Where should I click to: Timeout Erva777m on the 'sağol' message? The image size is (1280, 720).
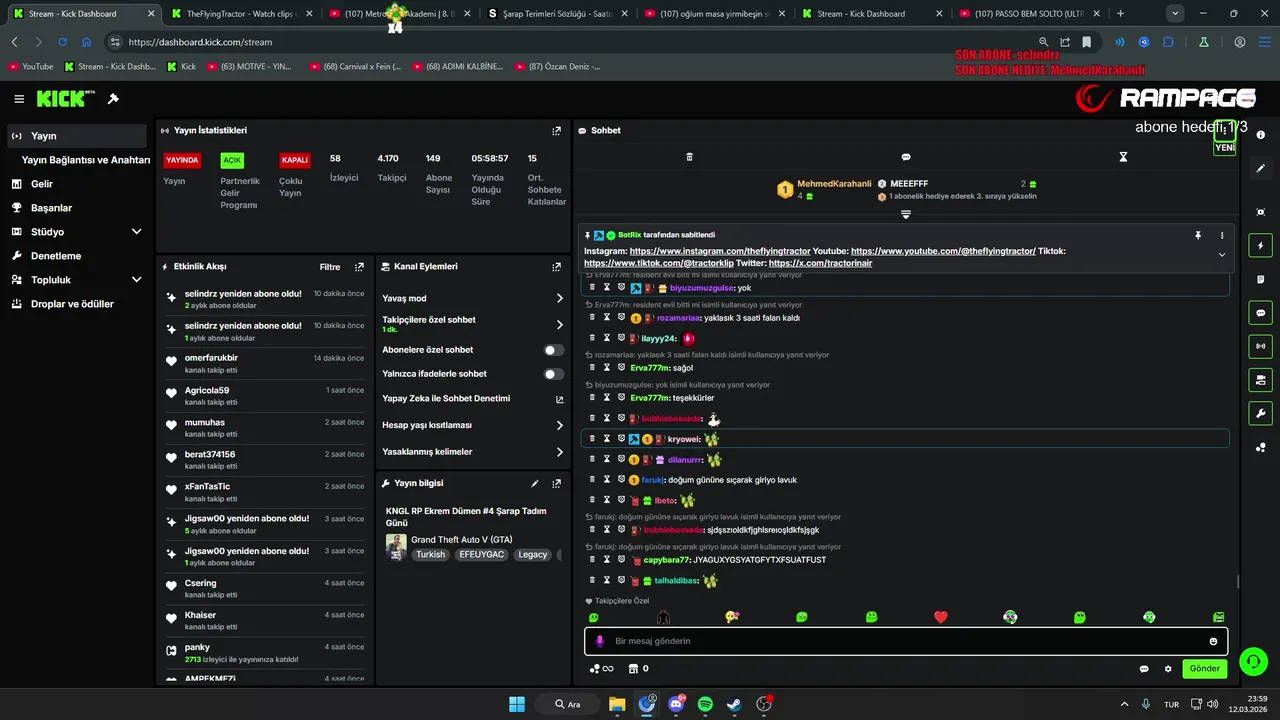(x=606, y=367)
